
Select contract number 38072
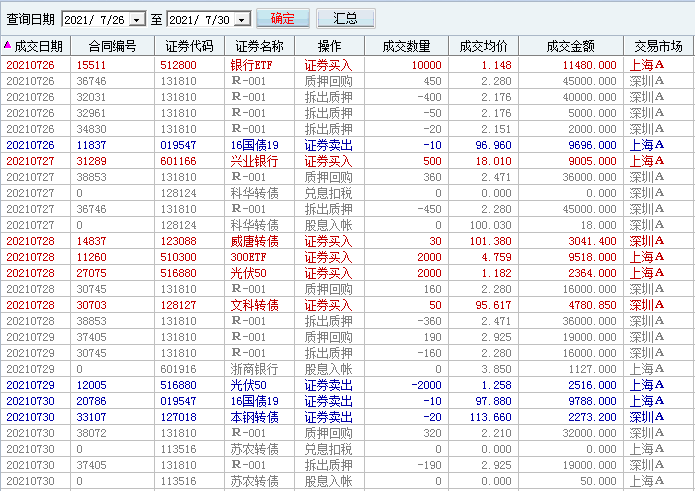click(91, 433)
